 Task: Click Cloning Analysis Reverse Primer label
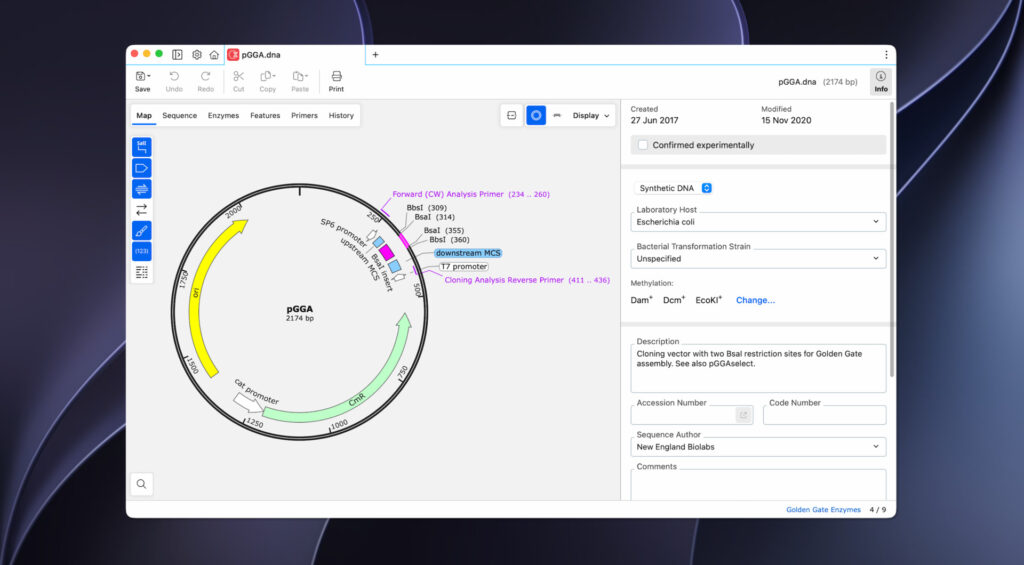coord(527,280)
